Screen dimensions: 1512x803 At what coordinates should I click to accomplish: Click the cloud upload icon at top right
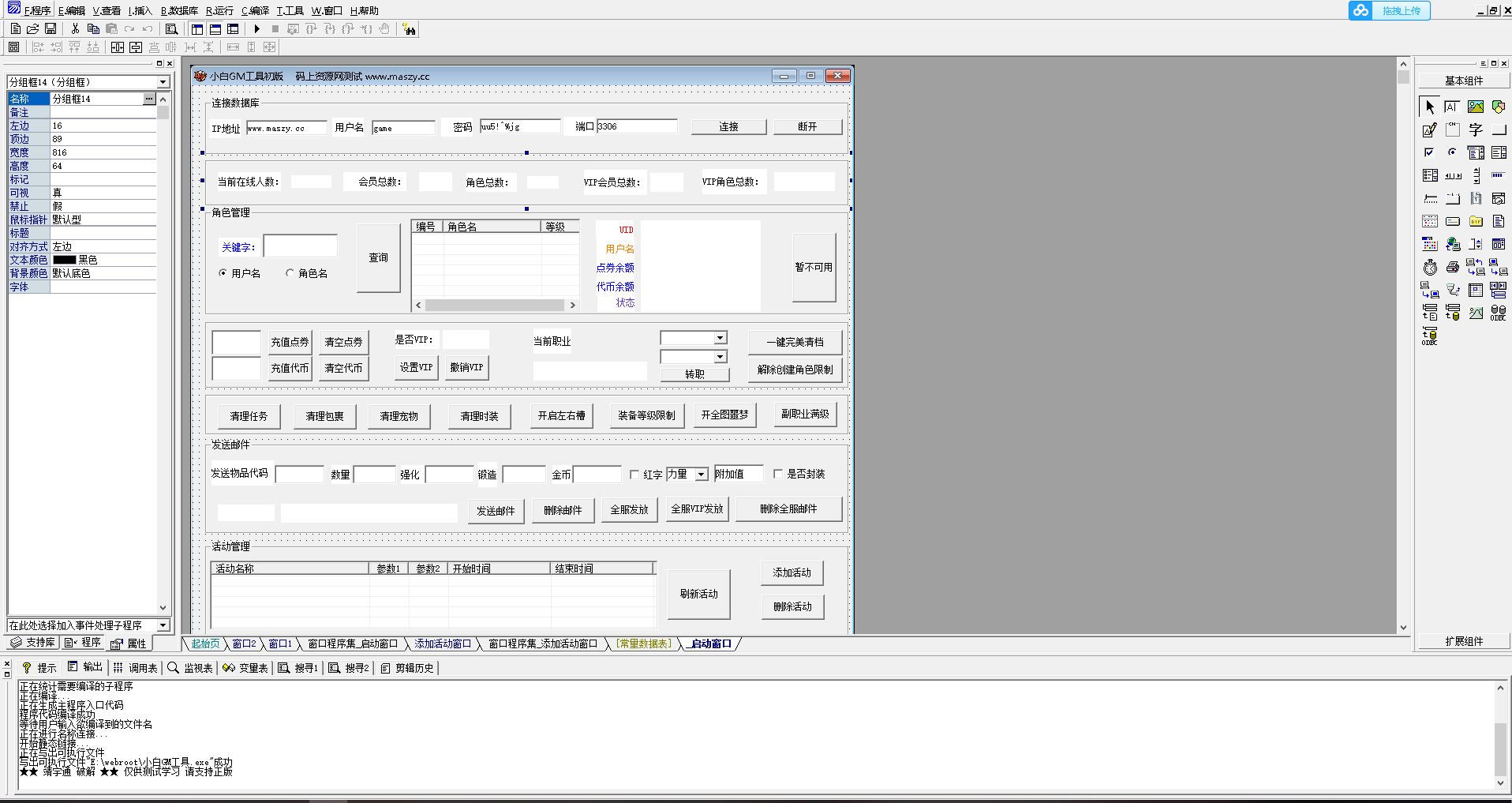[x=1360, y=10]
